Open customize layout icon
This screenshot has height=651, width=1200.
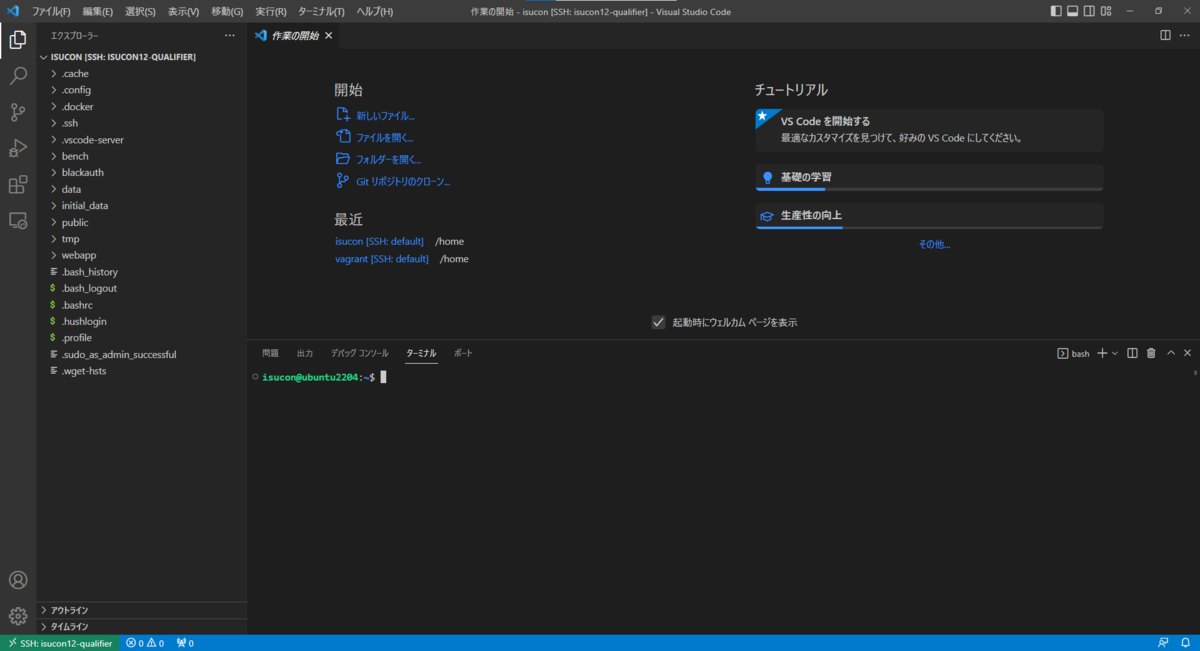click(x=1106, y=11)
